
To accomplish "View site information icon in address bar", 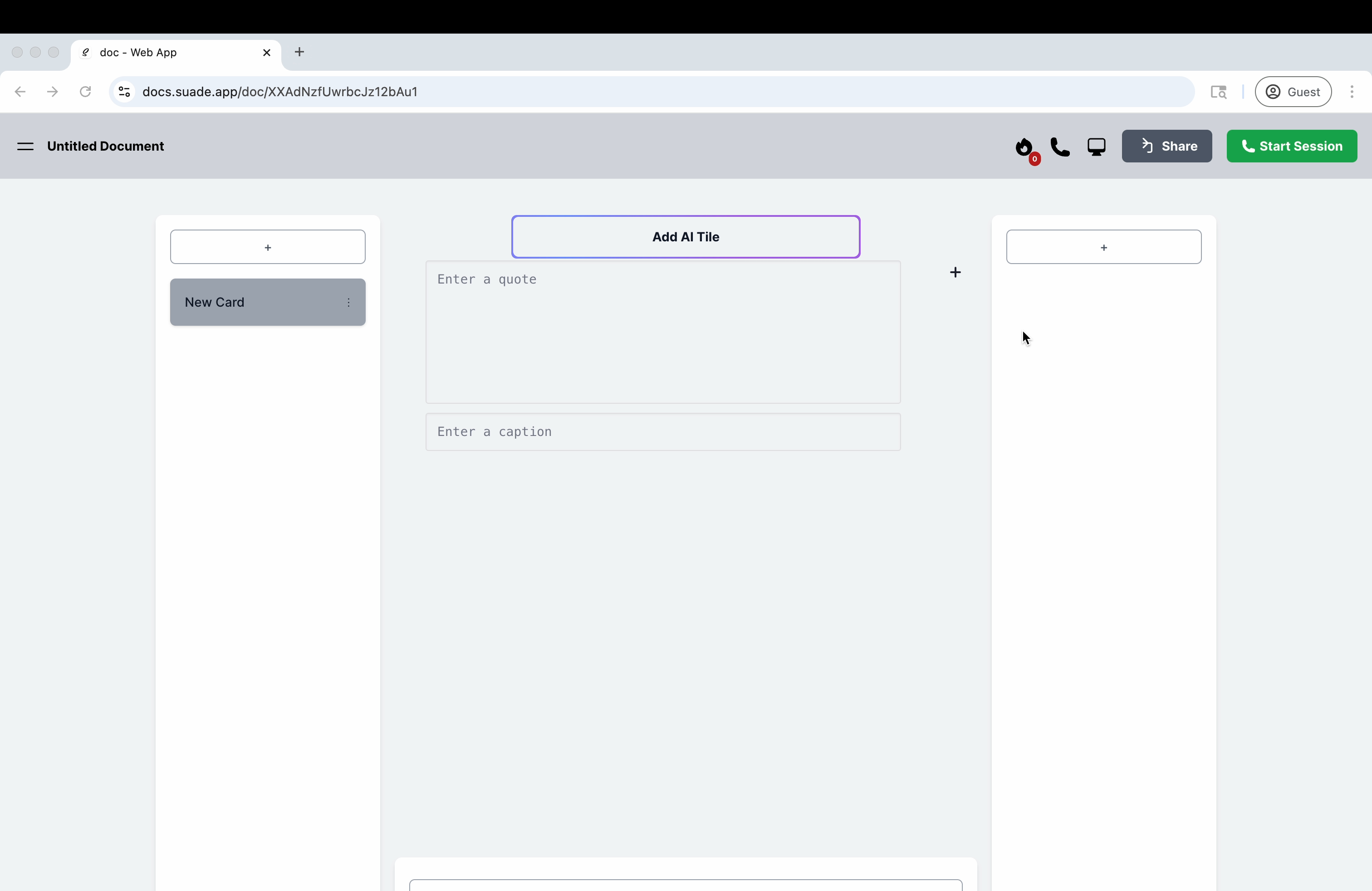I will [124, 92].
